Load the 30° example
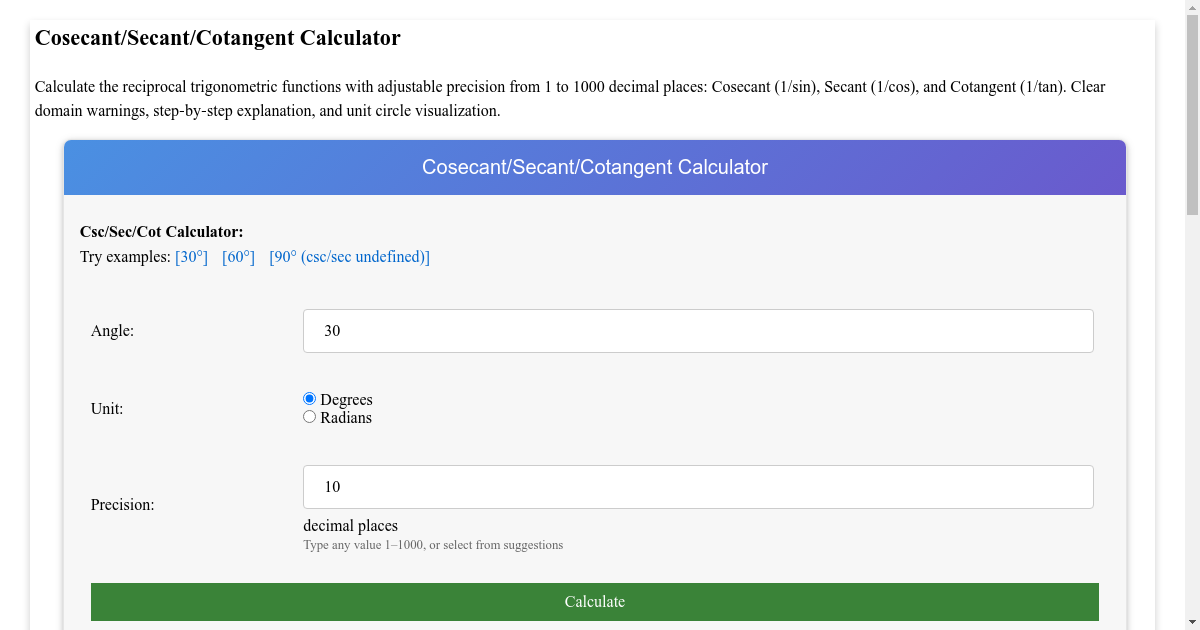Viewport: 1200px width, 630px height. 191,256
